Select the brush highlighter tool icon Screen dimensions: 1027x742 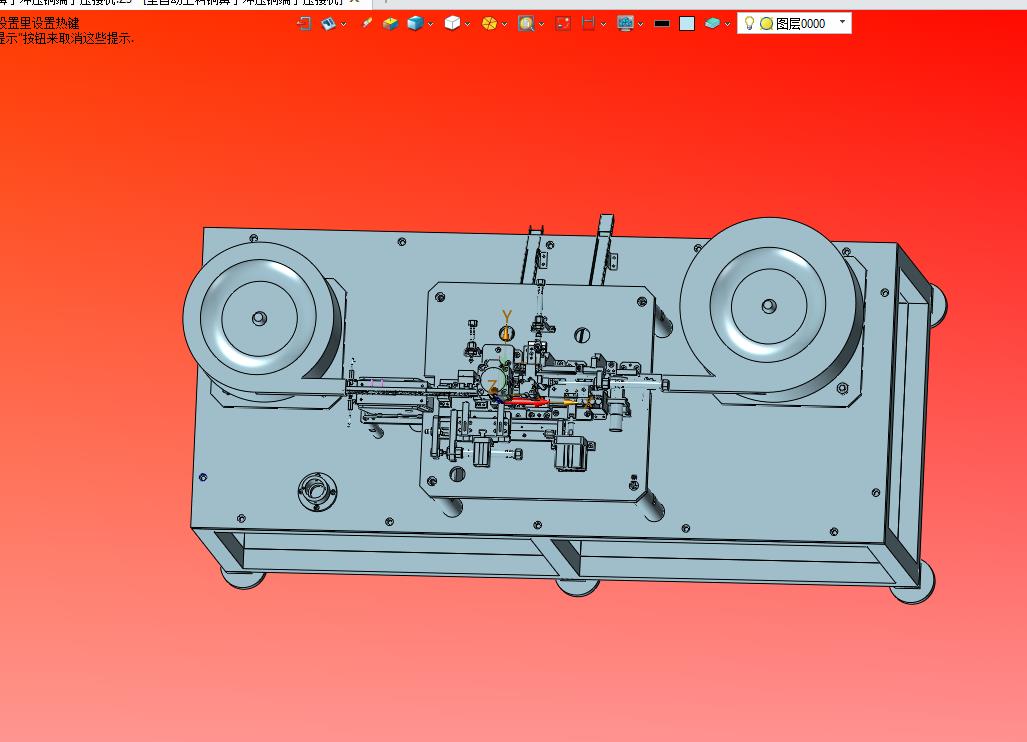[367, 23]
